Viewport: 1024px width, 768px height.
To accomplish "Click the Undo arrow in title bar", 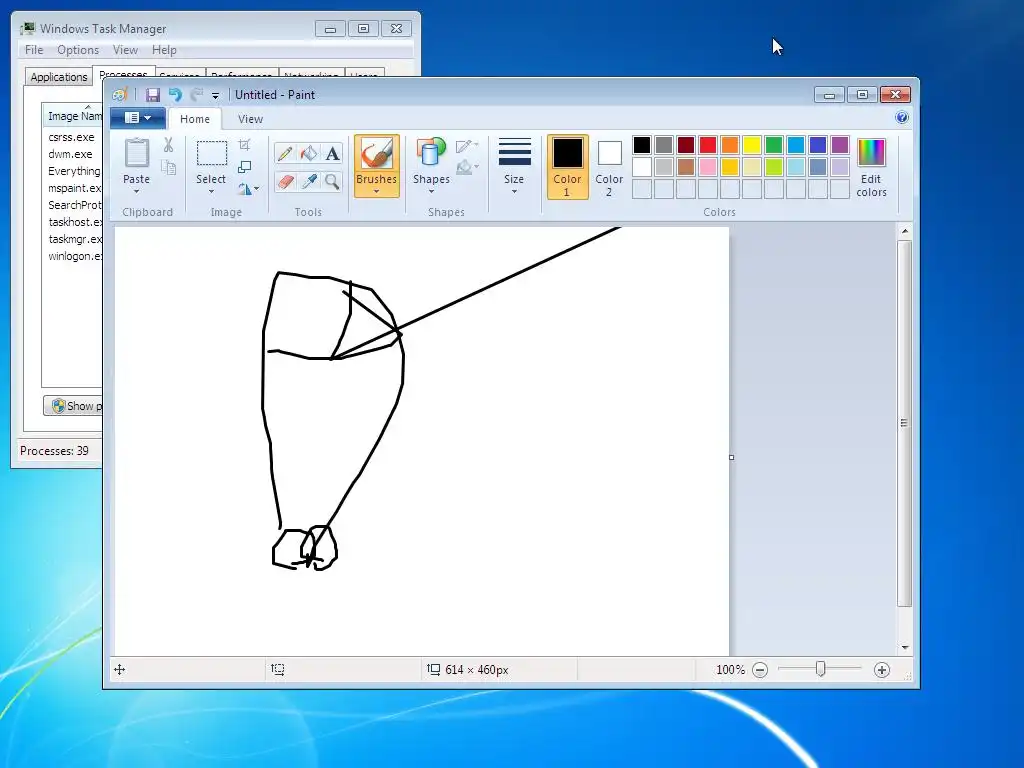I will coord(175,95).
